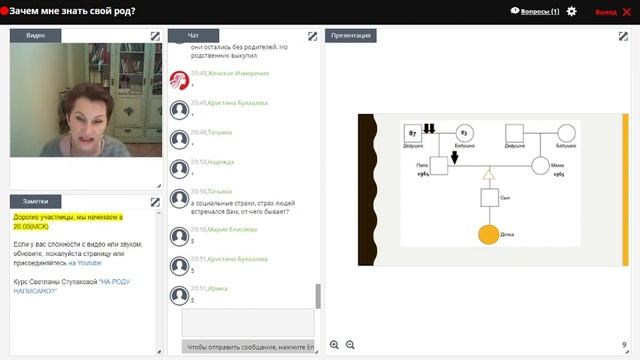Screen dimensions: 640x360
Task: Expand the Chat panel to fullscreen
Action: [x=312, y=36]
